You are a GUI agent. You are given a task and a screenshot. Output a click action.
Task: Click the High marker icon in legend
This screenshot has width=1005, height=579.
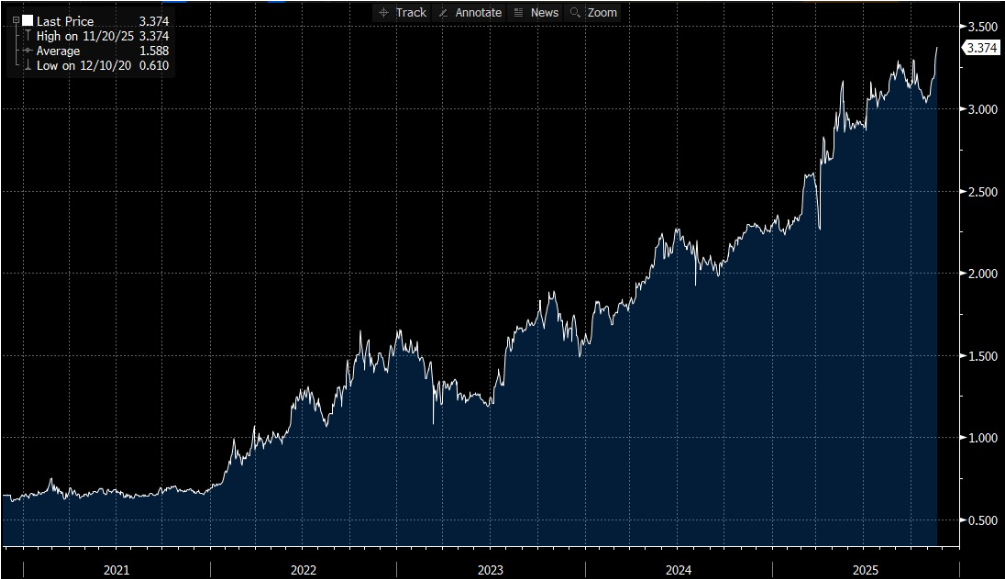tap(26, 36)
